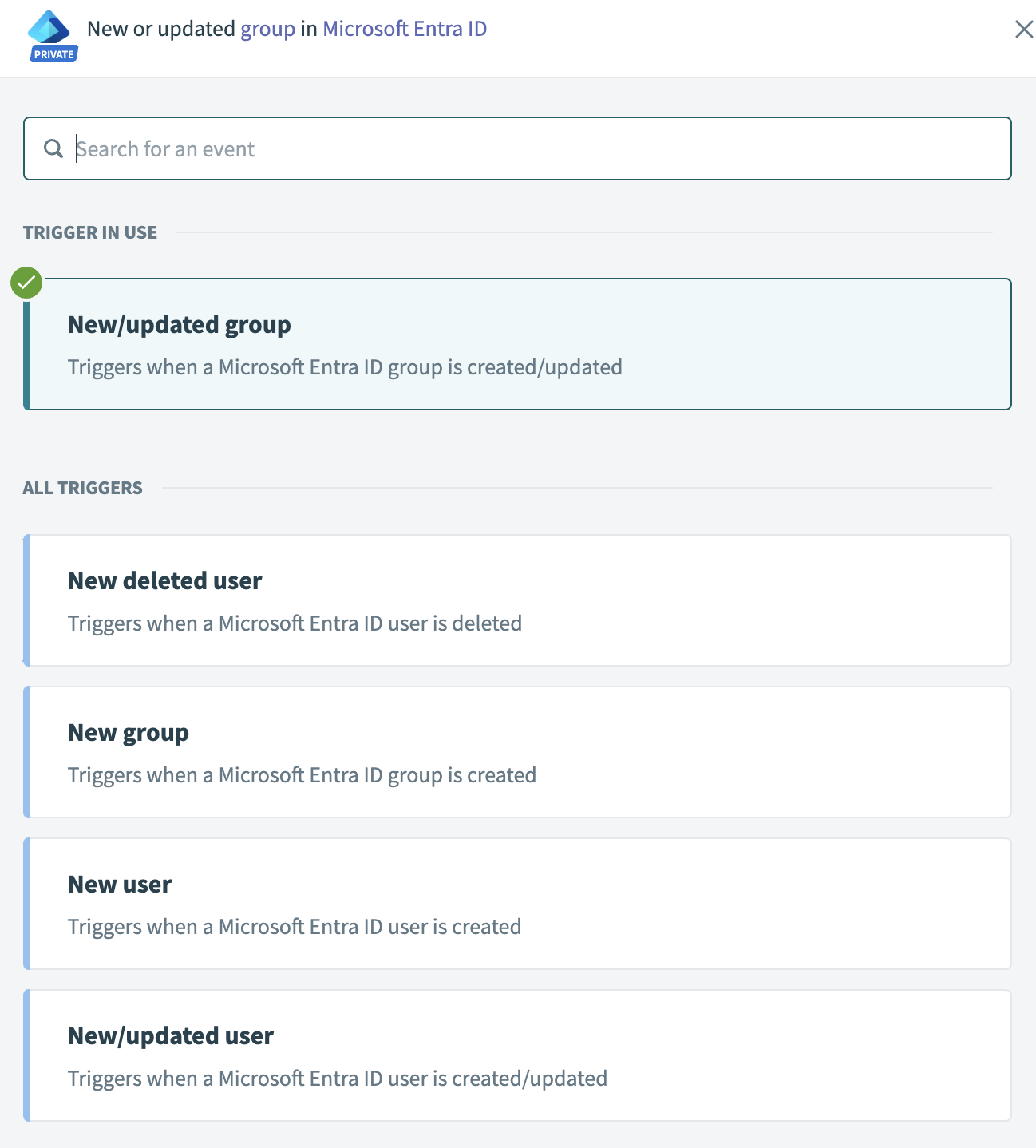Image resolution: width=1036 pixels, height=1148 pixels.
Task: Open the "Microsoft Entra ID" header link
Action: click(x=404, y=29)
